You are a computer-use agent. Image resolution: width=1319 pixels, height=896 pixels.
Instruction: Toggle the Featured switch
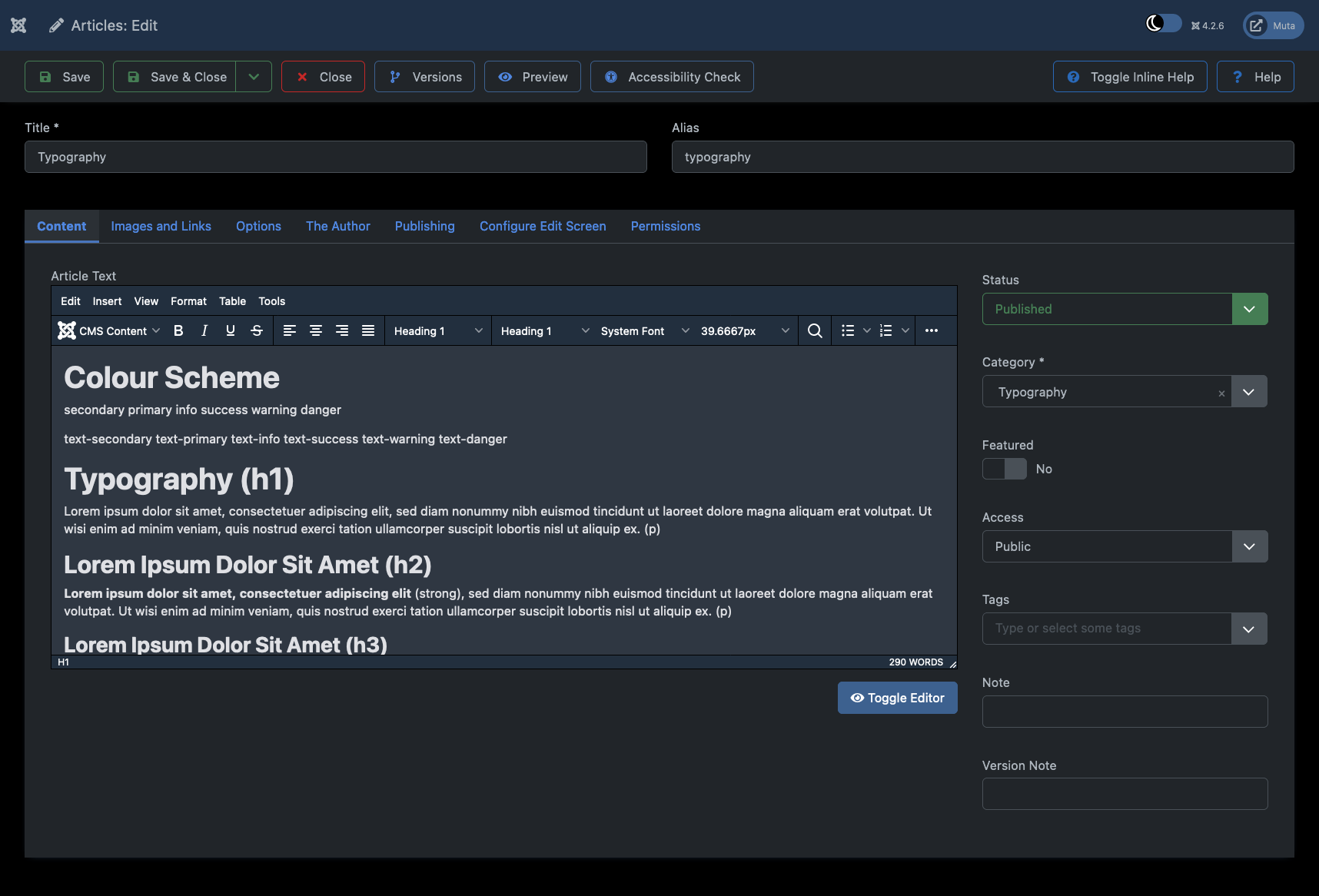point(1005,469)
